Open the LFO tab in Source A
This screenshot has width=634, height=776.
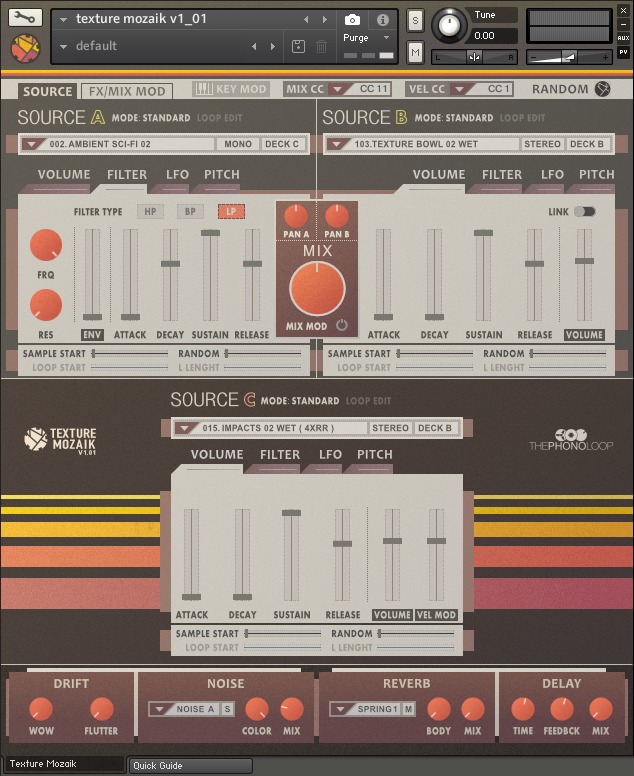point(177,175)
